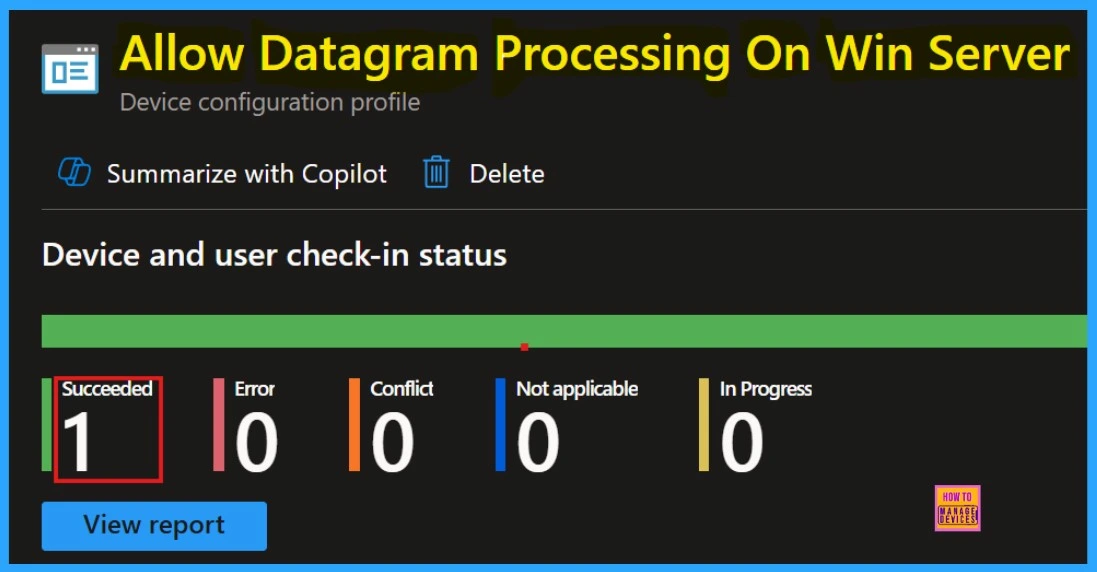1097x572 pixels.
Task: Click the green Succeeded color indicator
Action: pos(46,424)
